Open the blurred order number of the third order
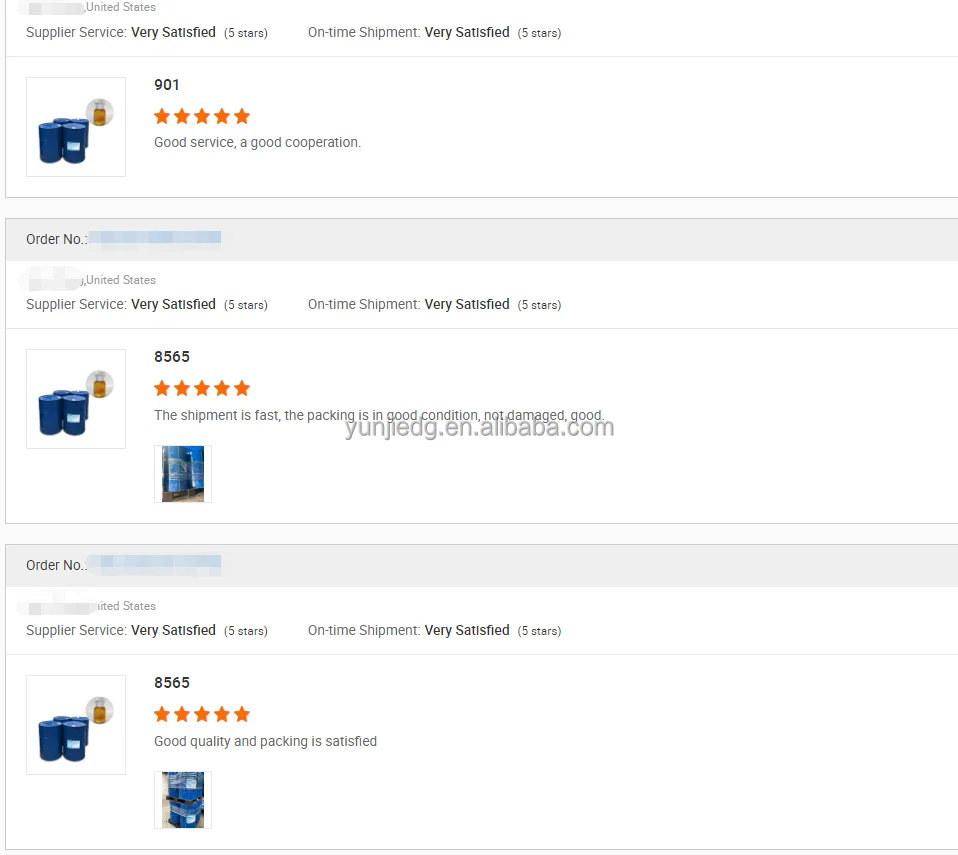This screenshot has height=855, width=958. pos(160,565)
